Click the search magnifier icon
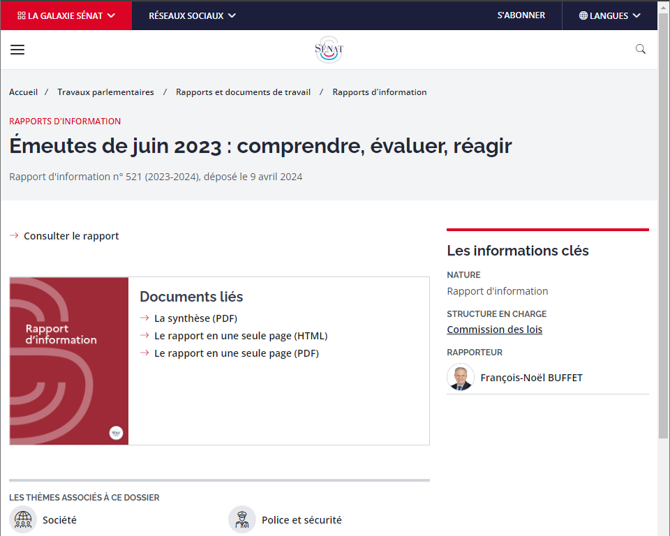The image size is (670, 536). [640, 49]
